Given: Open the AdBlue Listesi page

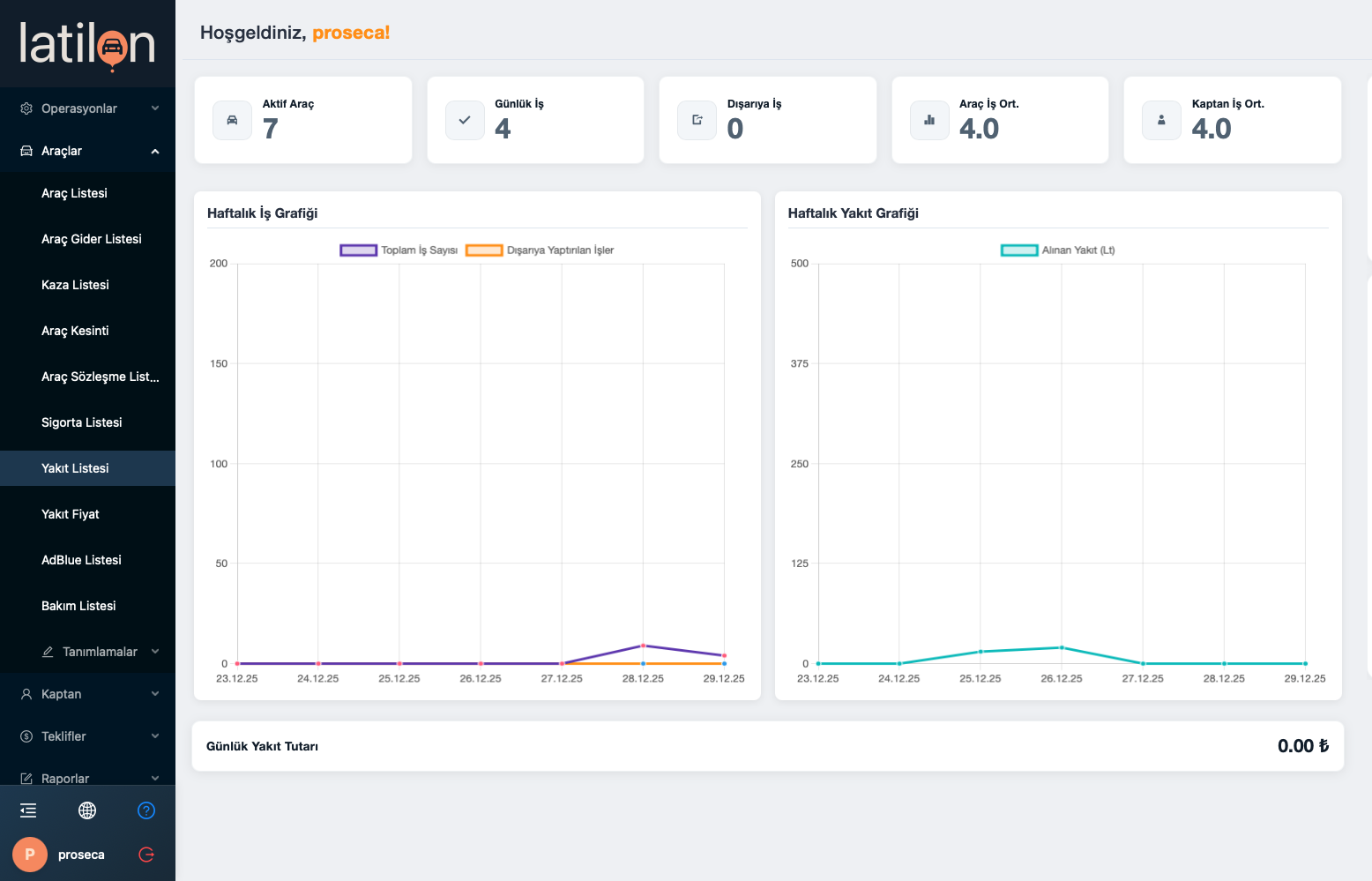Looking at the screenshot, I should 81,560.
